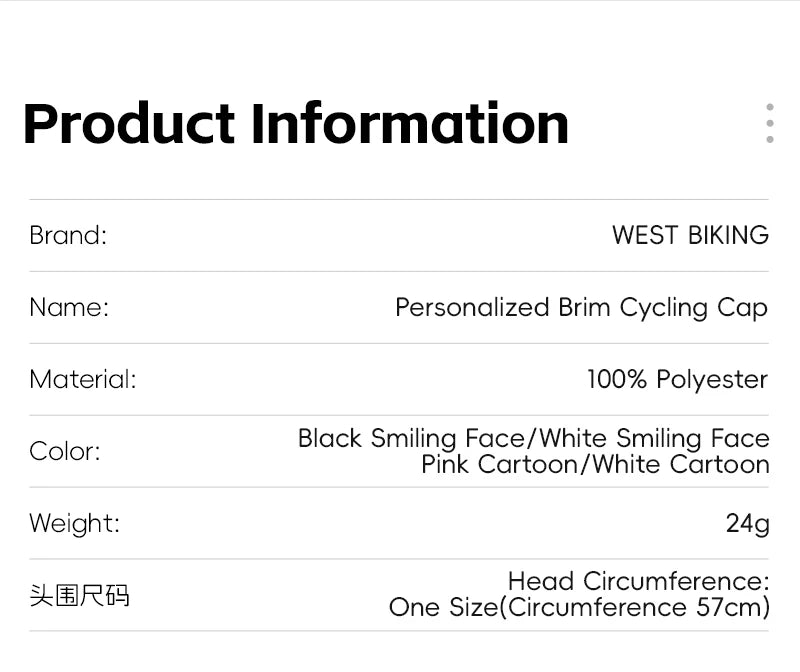
Task: Select the Chinese 头围尺码 row label
Action: point(79,596)
